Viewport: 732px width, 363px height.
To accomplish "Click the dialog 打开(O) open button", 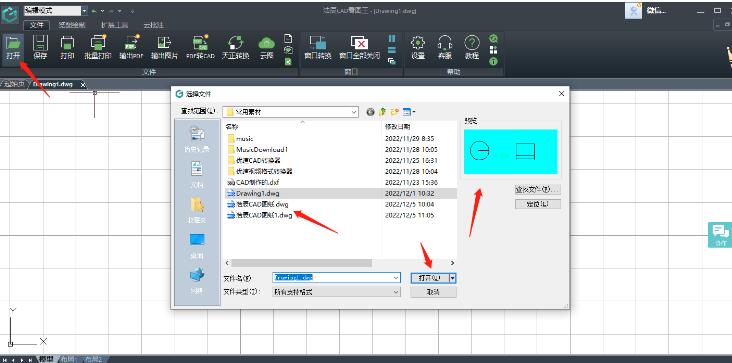I will coord(429,278).
